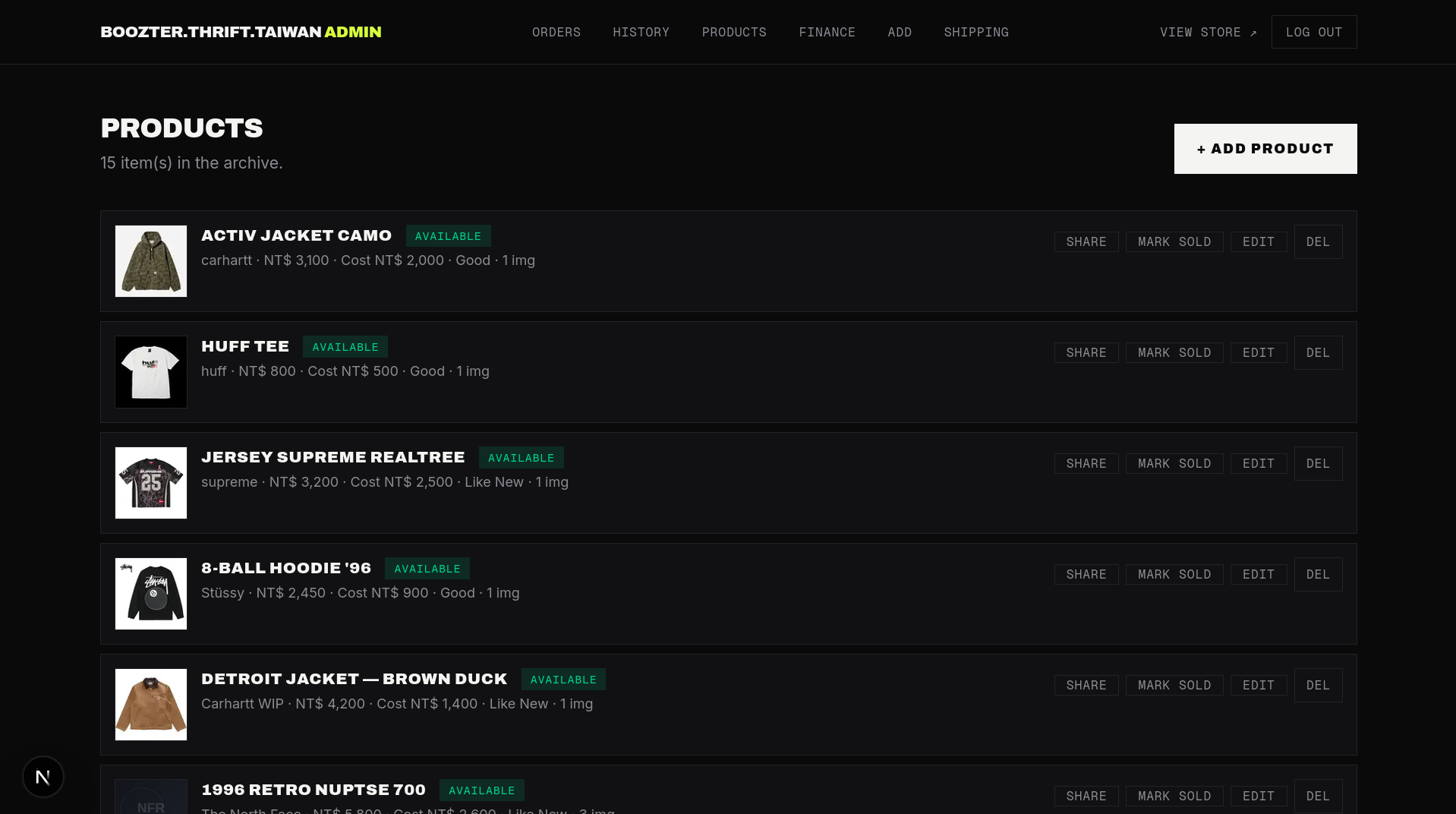Share the Activ Jacket Camo product
Image resolution: width=1456 pixels, height=814 pixels.
click(x=1086, y=241)
